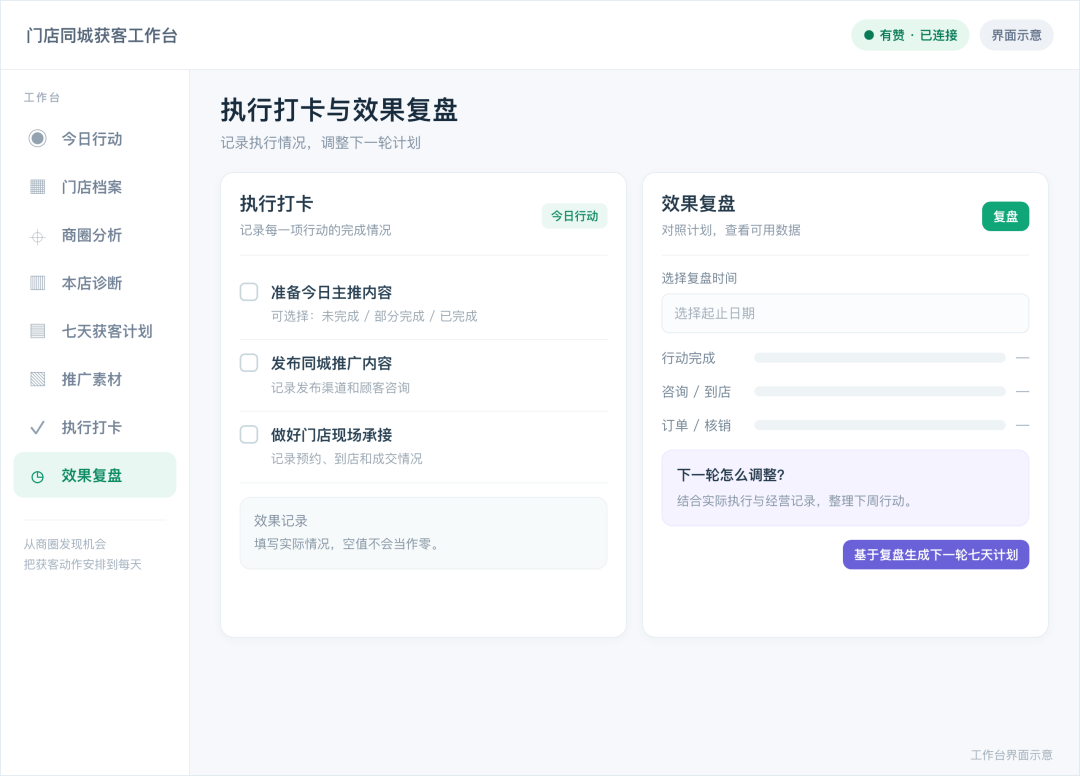Check 准备今日主推内容 checkbox
Image resolution: width=1080 pixels, height=776 pixels.
click(x=249, y=292)
